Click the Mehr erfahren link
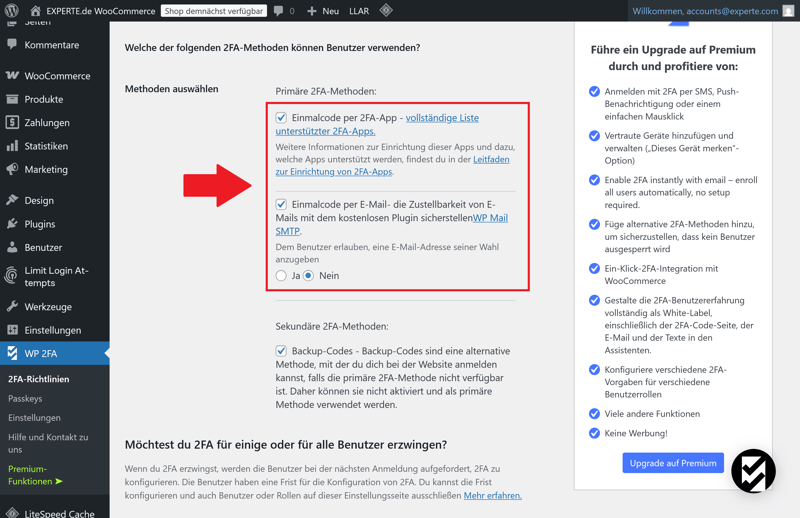The image size is (800, 518). coord(492,496)
